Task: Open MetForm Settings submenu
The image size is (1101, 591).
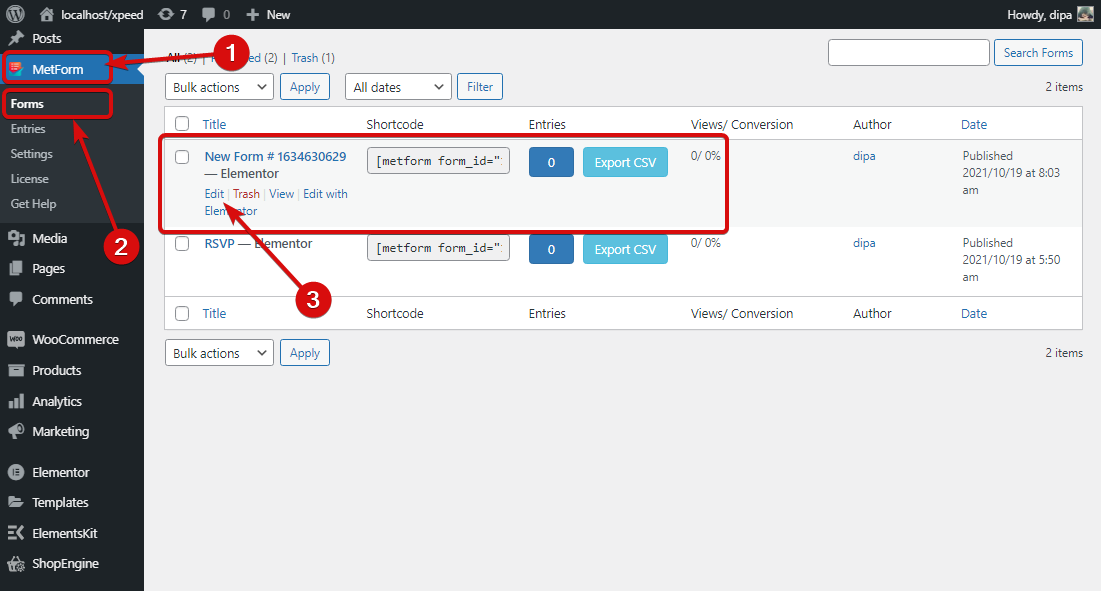Action: (x=32, y=154)
